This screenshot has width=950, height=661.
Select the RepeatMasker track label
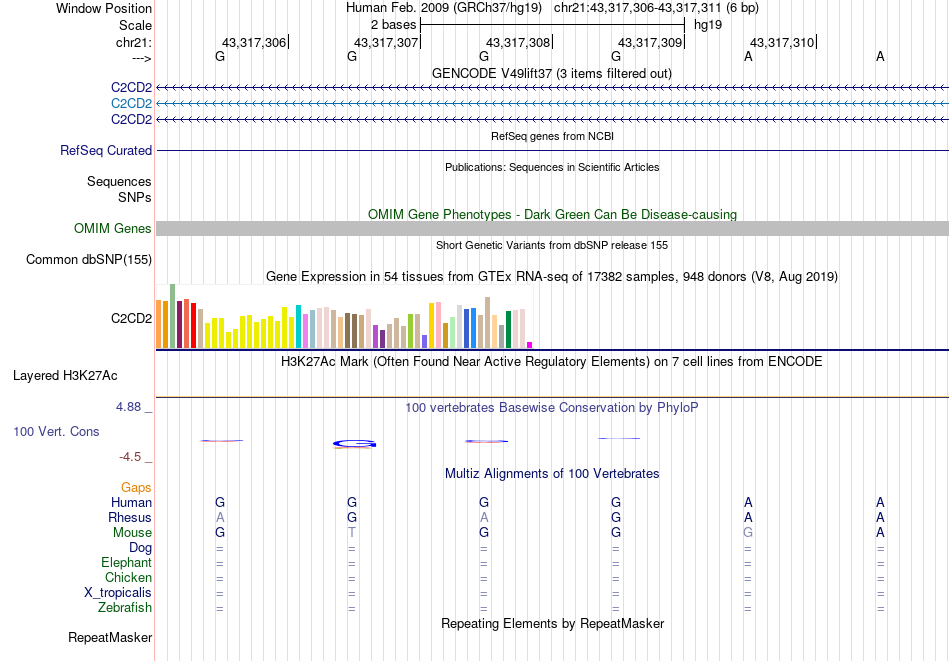110,637
